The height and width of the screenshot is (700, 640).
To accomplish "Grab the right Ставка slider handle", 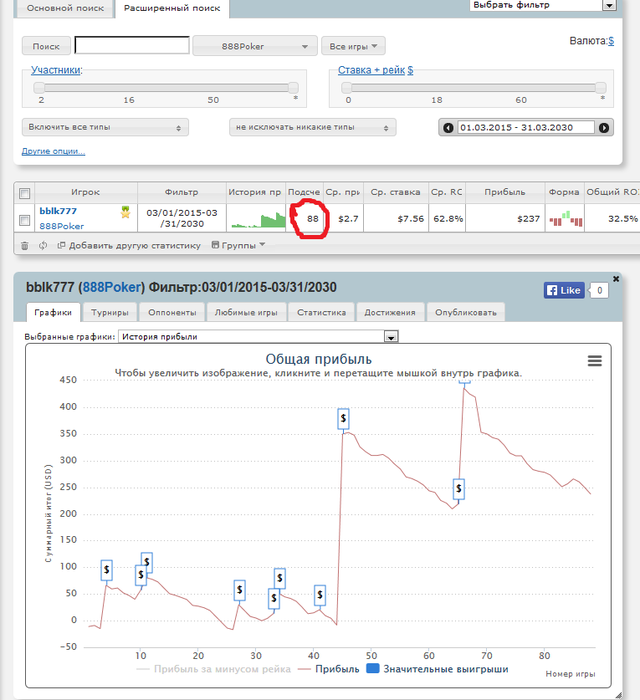I will tap(601, 88).
